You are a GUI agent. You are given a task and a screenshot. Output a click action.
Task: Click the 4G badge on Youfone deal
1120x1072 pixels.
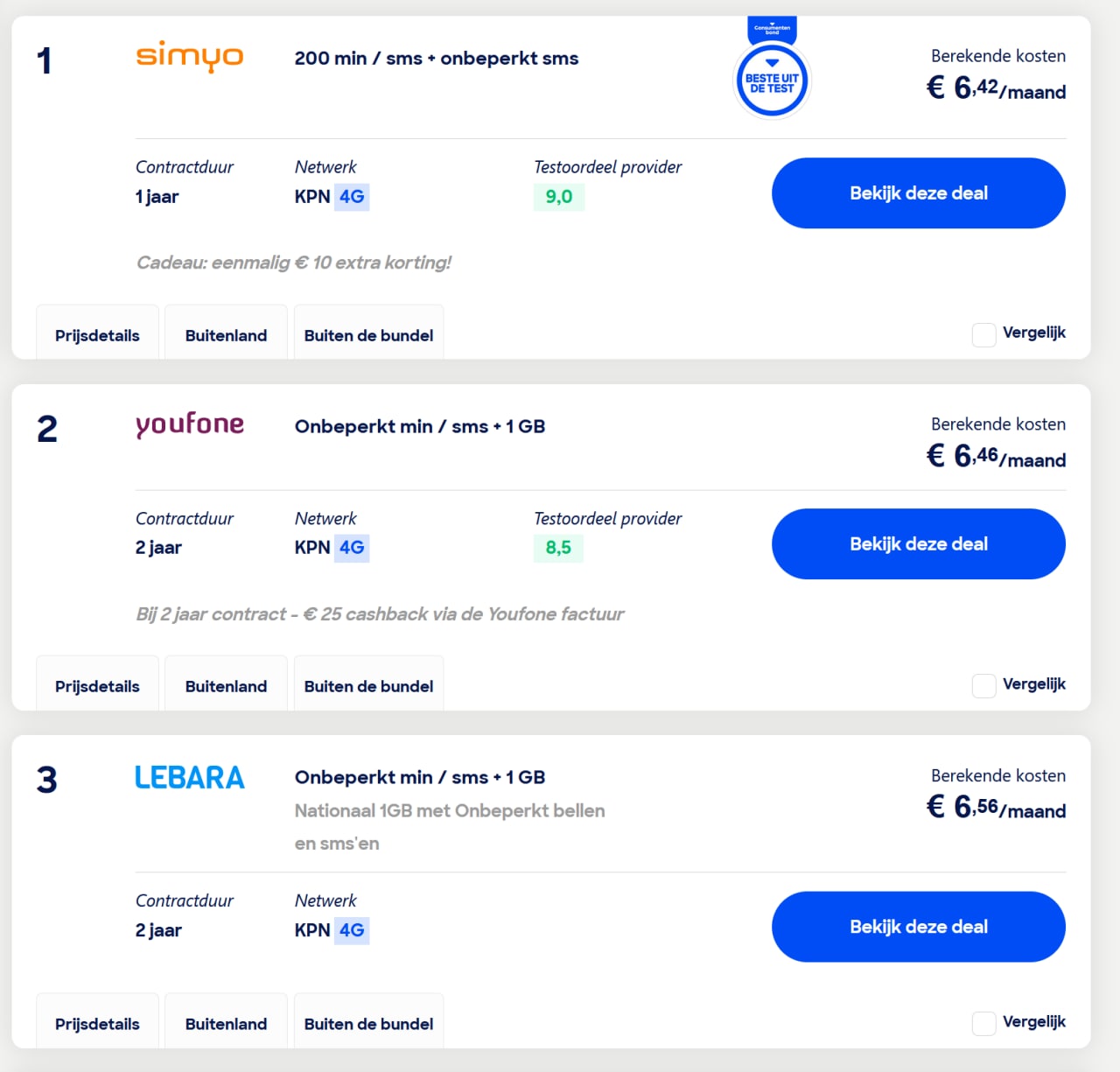(x=352, y=548)
